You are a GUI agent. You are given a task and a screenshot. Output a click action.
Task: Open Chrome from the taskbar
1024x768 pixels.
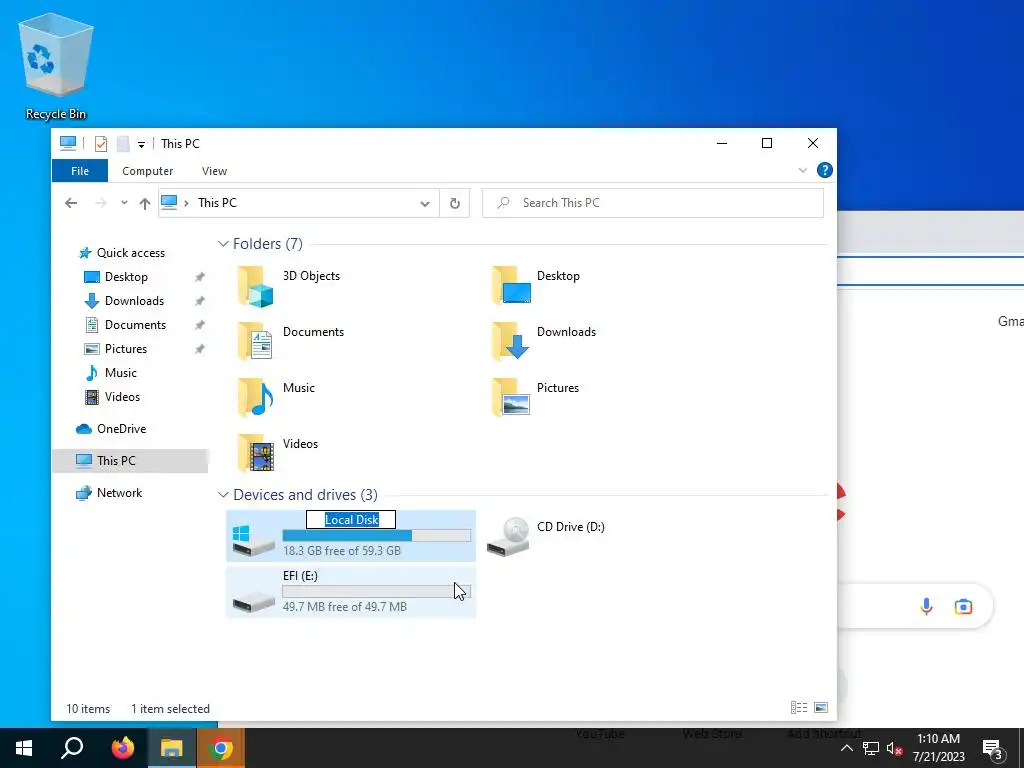click(221, 748)
